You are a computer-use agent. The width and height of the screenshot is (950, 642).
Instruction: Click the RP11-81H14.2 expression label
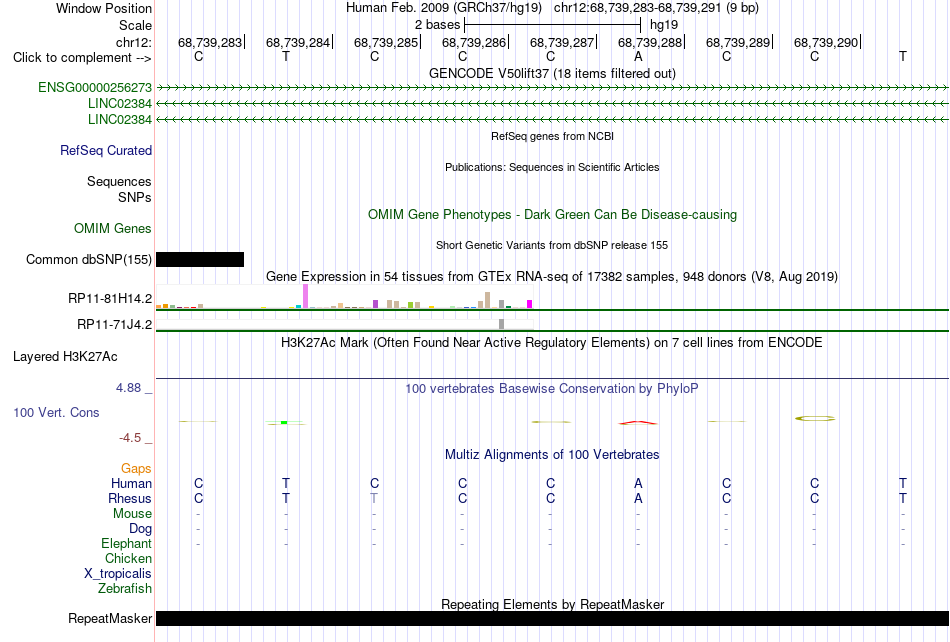(110, 299)
